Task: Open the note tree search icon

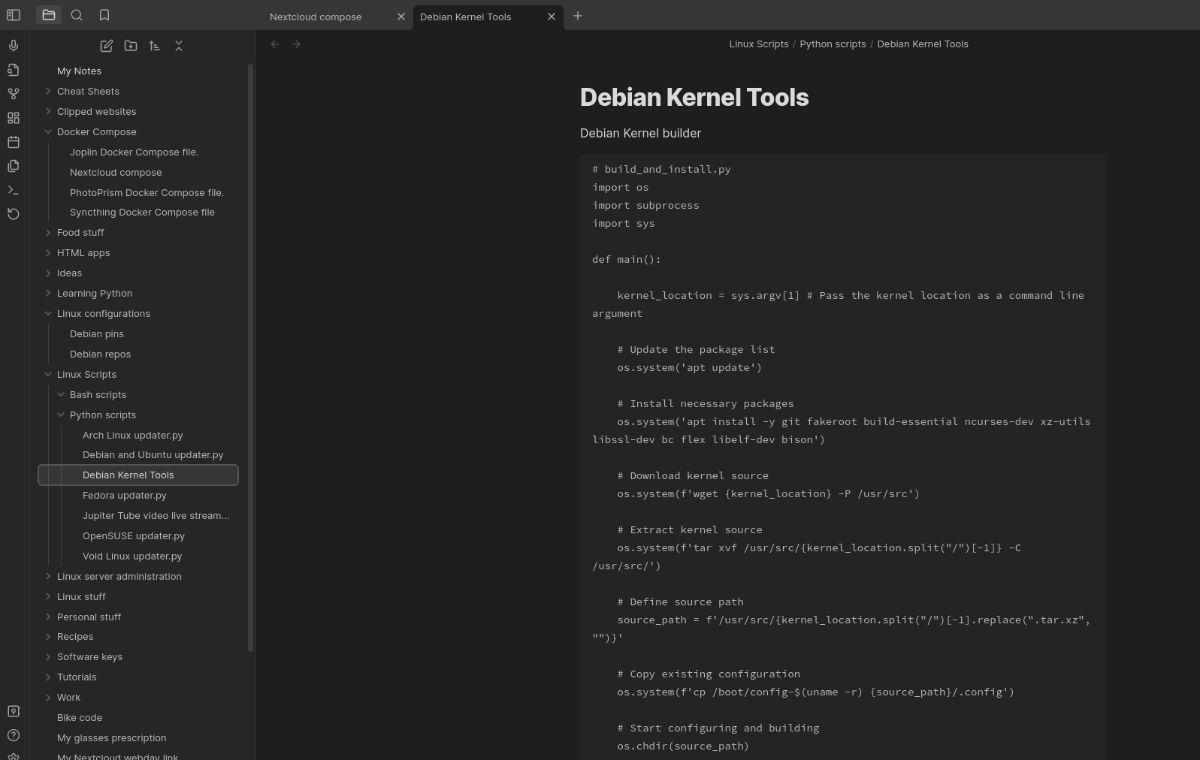Action: click(77, 15)
